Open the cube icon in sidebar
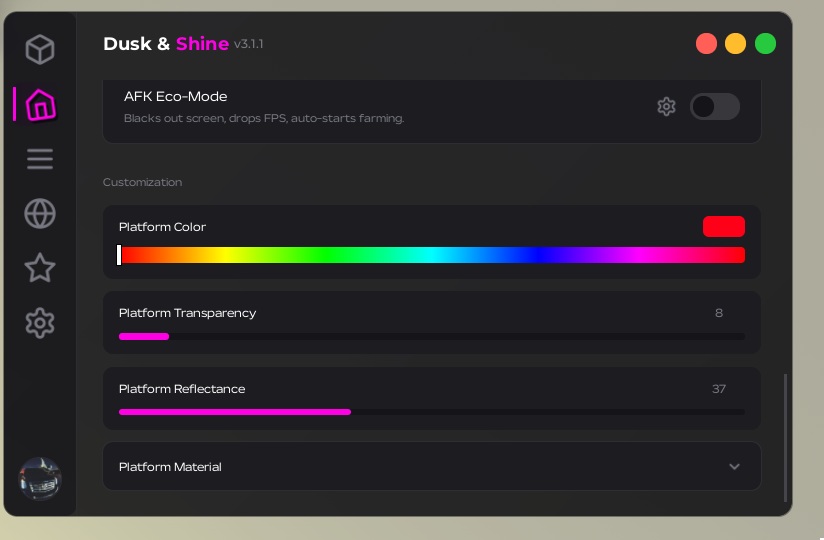The image size is (824, 540). click(x=40, y=49)
